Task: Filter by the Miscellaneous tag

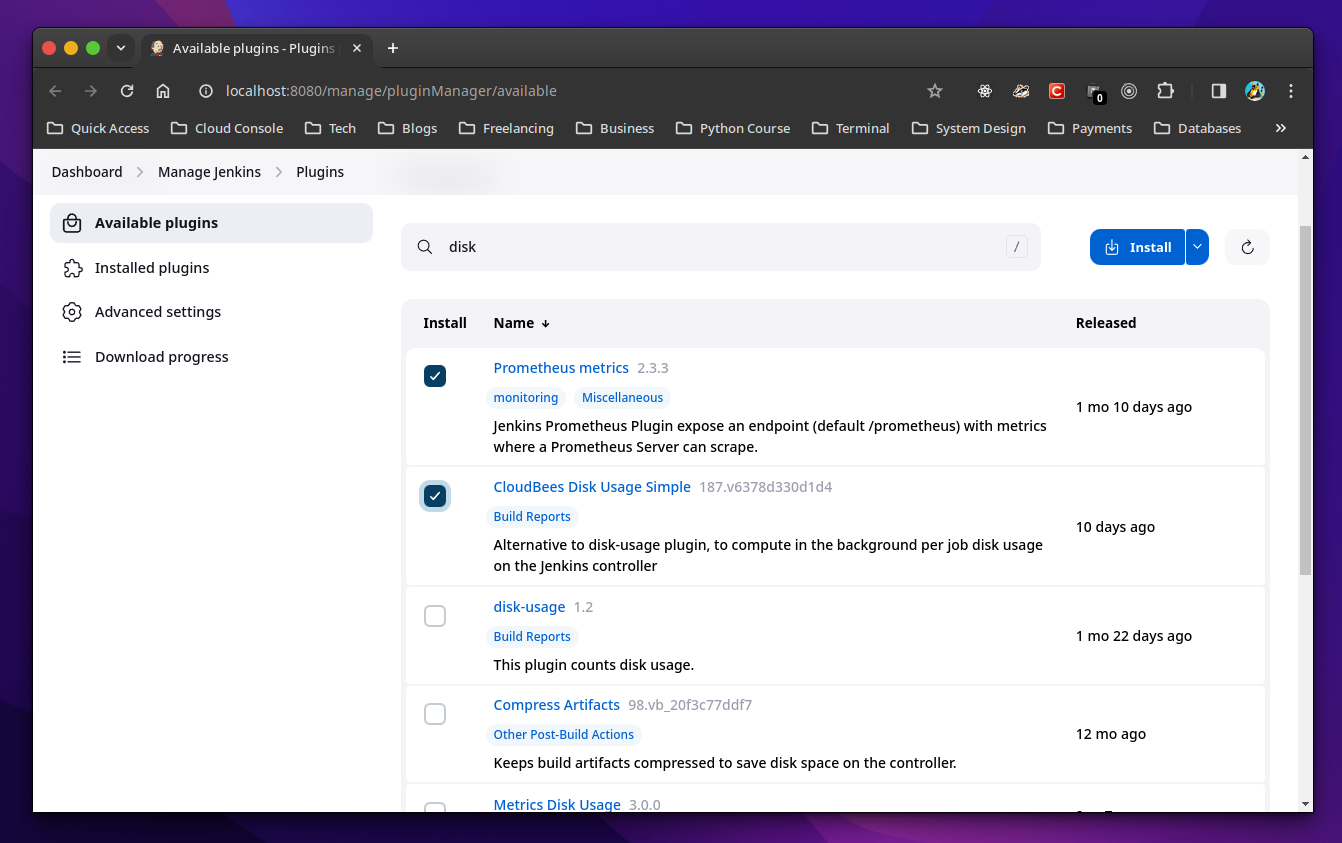Action: tap(622, 398)
